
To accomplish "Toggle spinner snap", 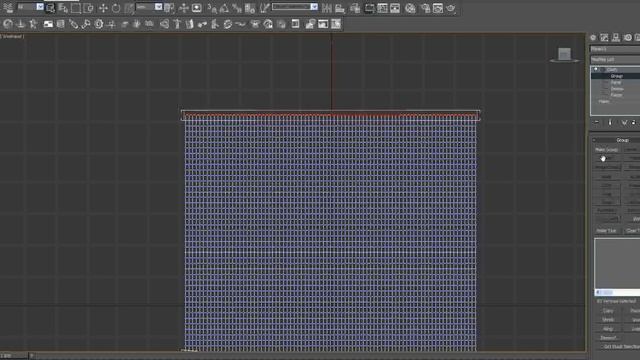I will coord(250,8).
